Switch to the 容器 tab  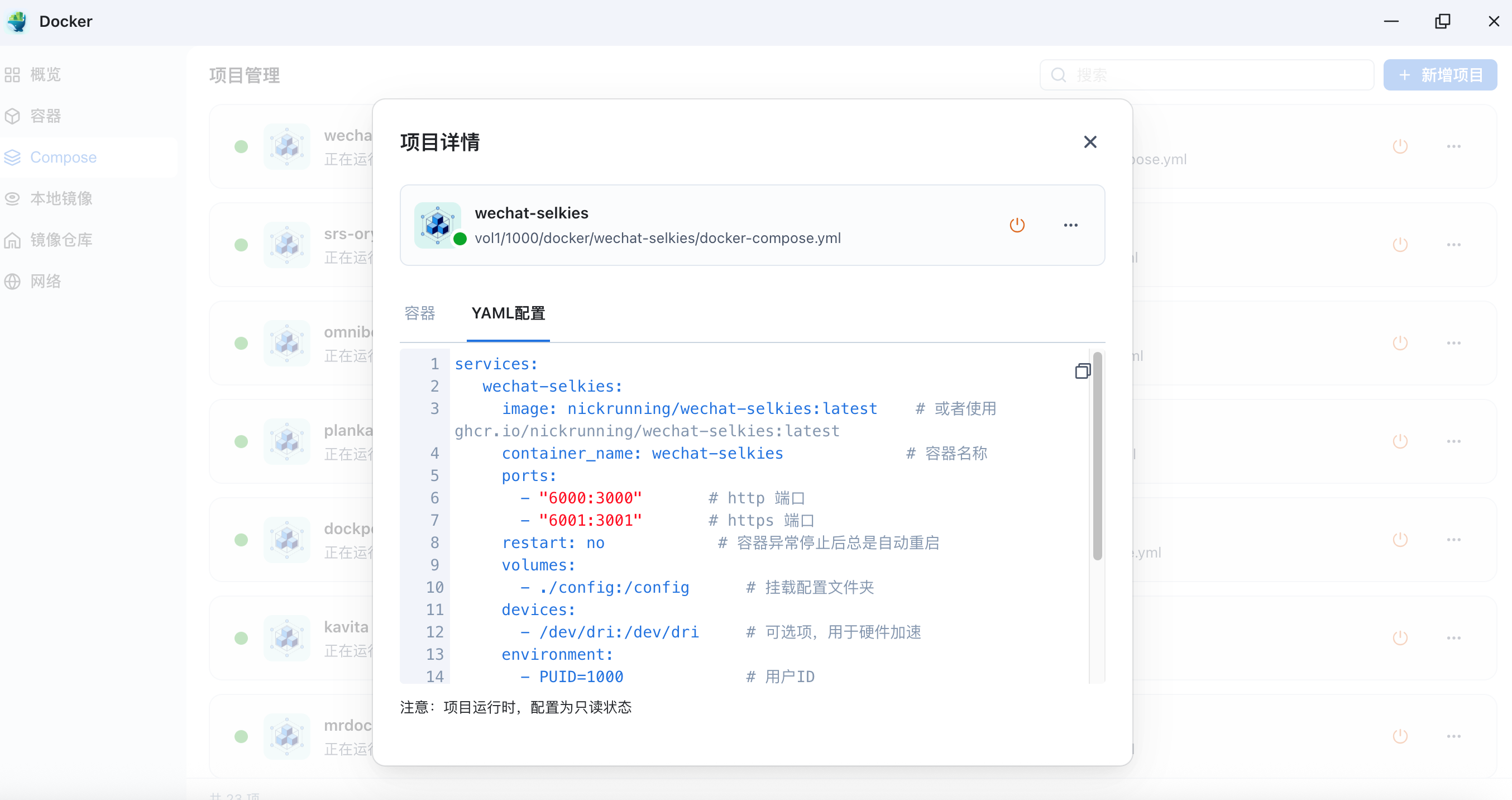pos(420,313)
